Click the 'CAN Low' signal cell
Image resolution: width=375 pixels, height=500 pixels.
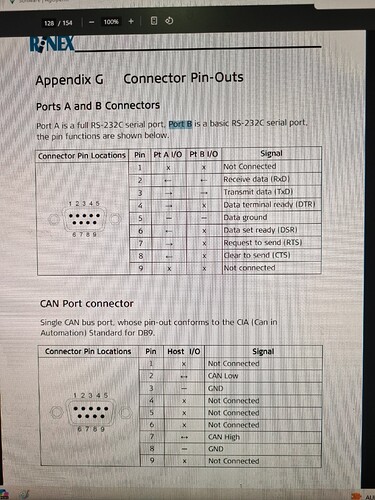click(x=263, y=376)
